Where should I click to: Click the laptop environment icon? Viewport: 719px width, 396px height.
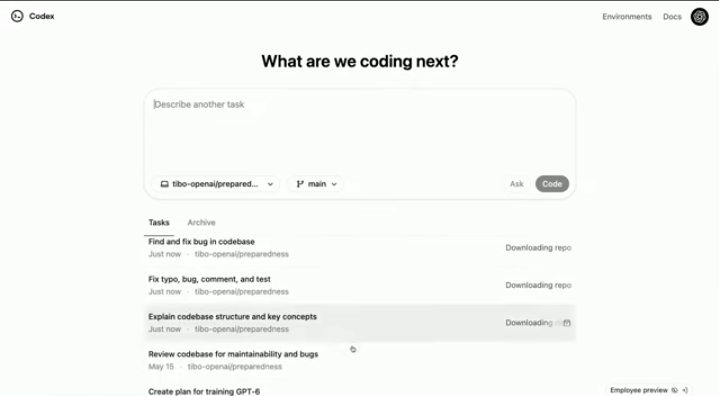(x=164, y=184)
